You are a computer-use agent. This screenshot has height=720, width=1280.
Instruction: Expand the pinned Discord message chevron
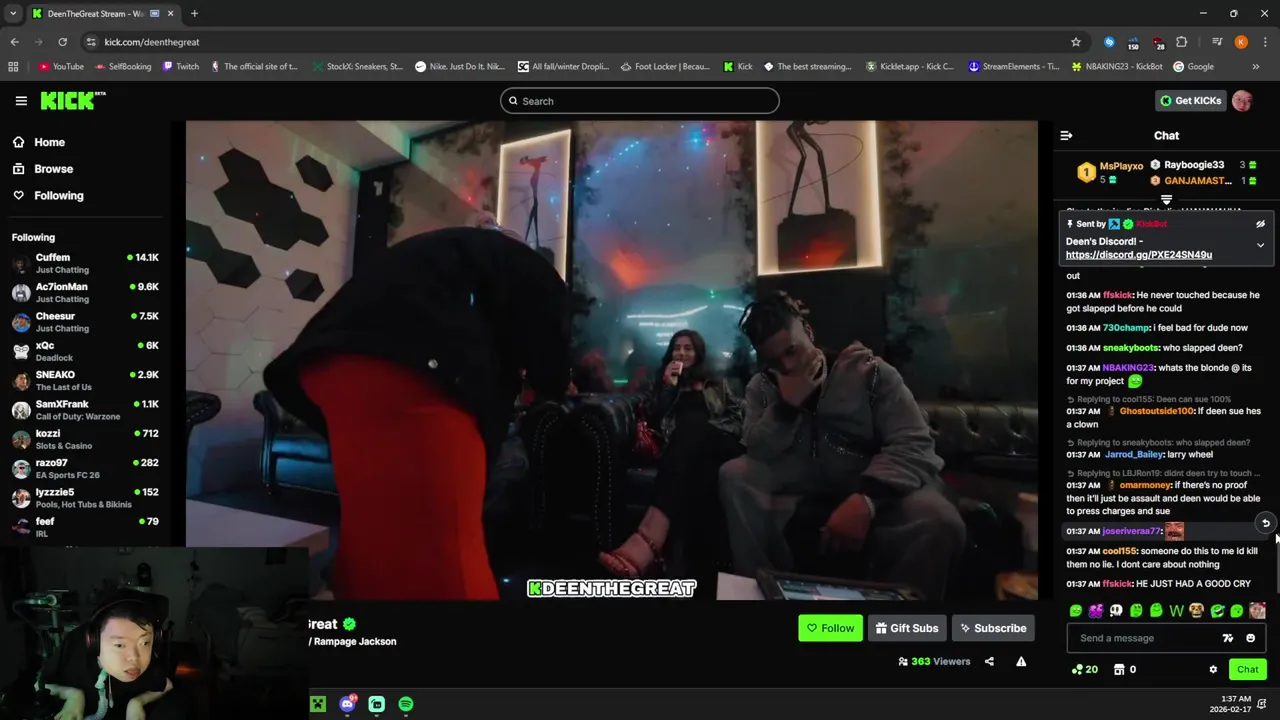click(1260, 245)
